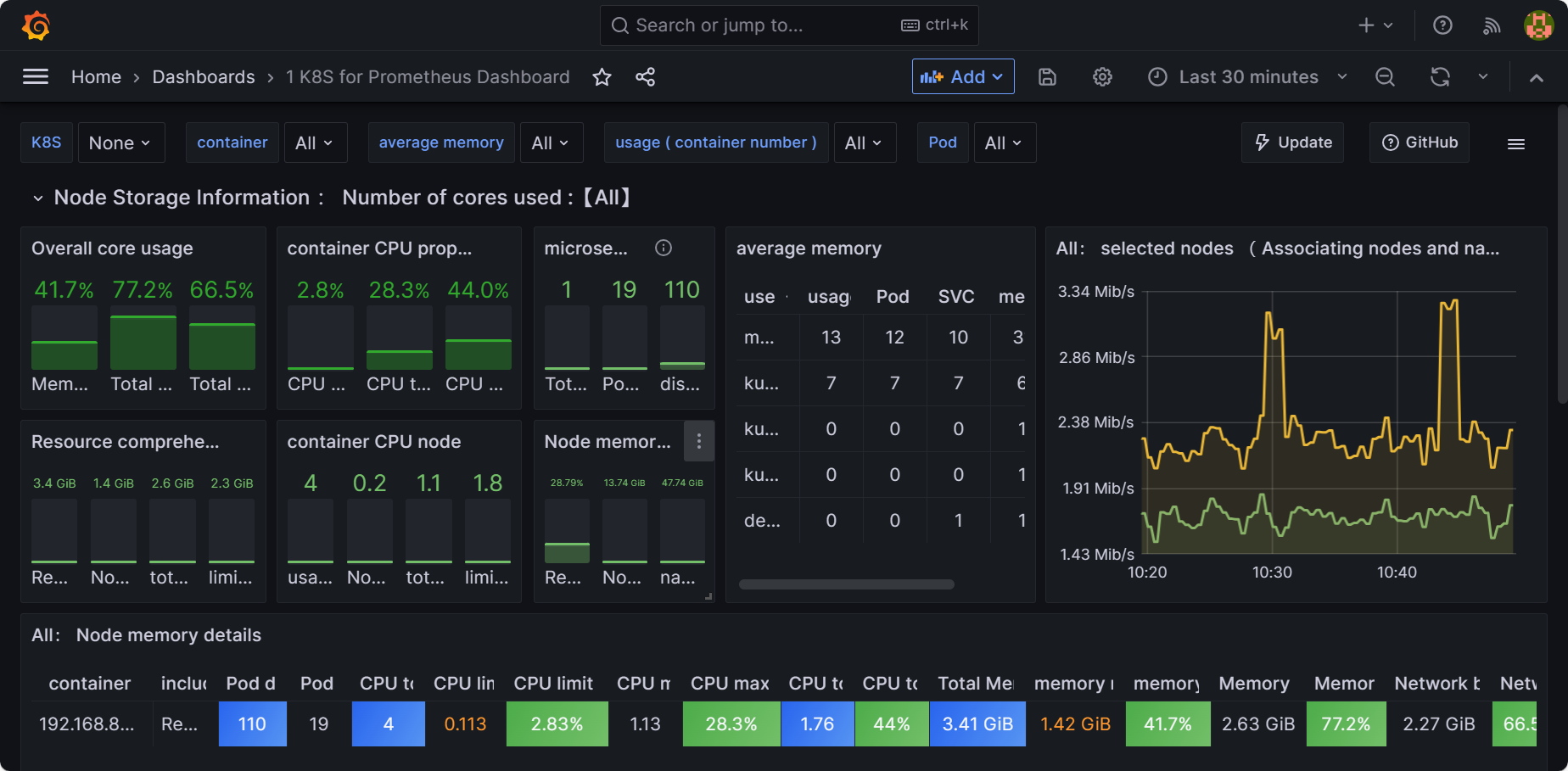Open the Add panel dropdown

[x=963, y=76]
